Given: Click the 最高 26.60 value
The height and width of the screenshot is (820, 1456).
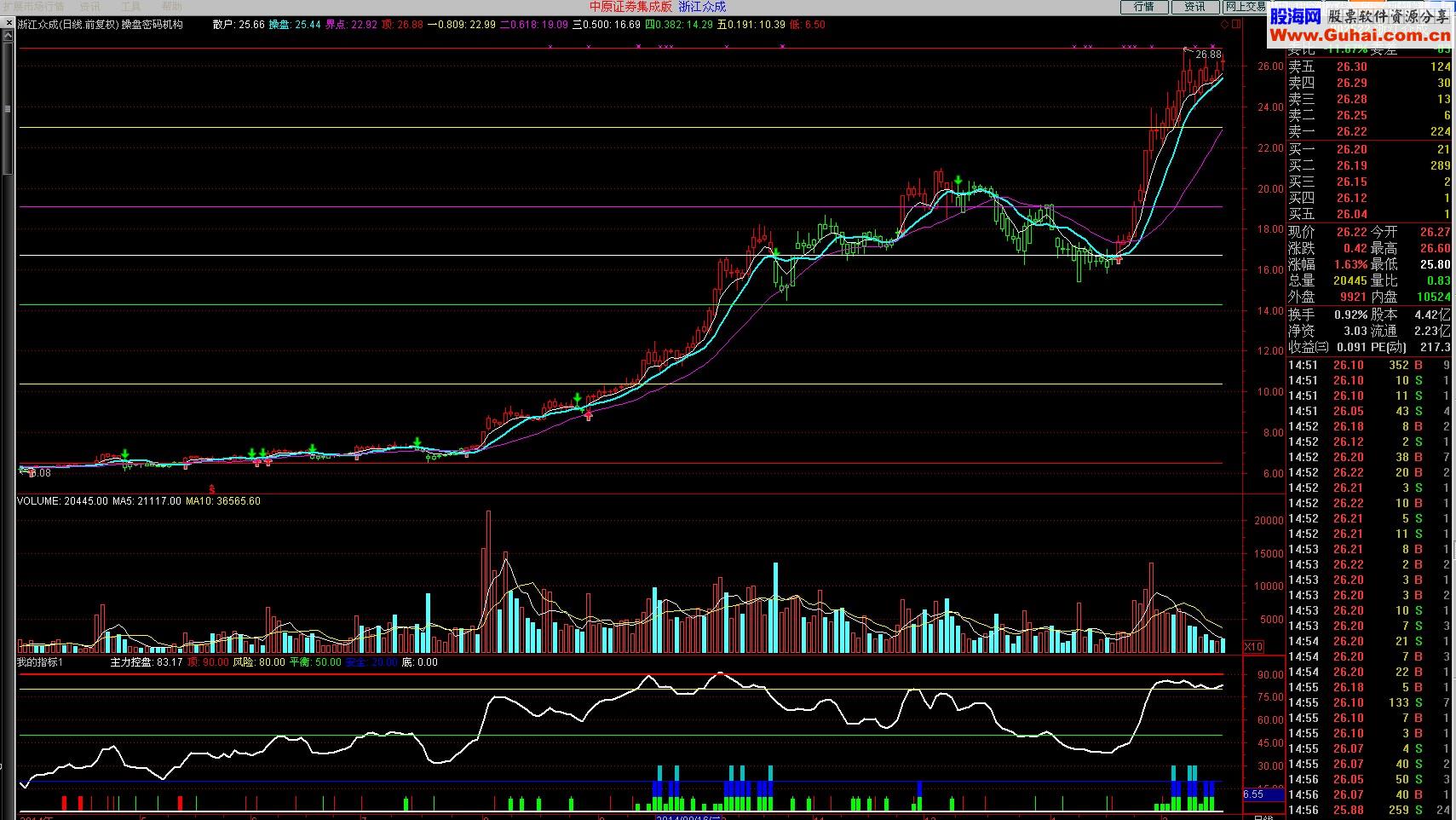Looking at the screenshot, I should pos(1435,248).
